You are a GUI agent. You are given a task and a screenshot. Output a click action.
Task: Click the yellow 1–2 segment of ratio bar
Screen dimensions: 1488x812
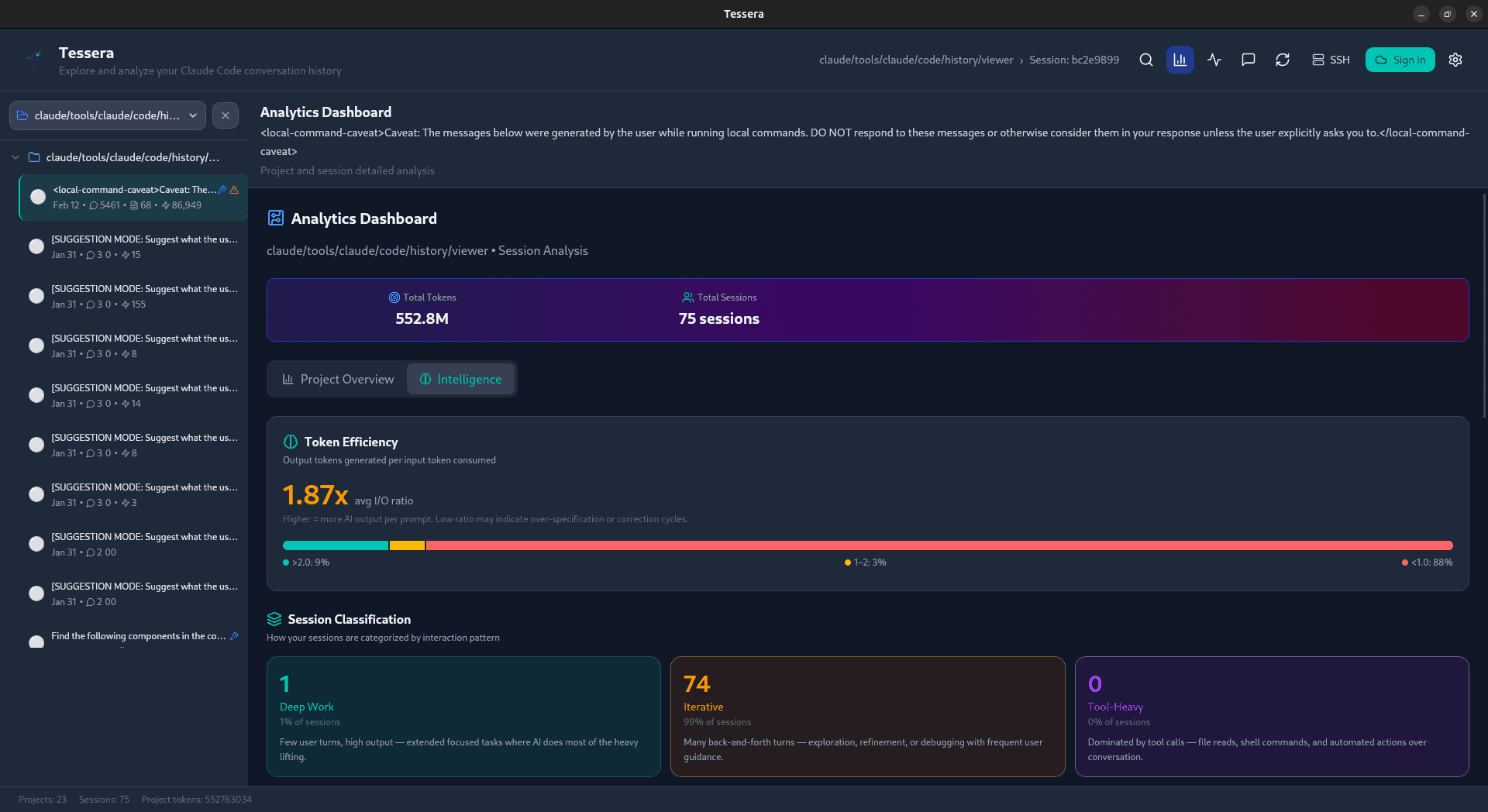pyautogui.click(x=407, y=545)
